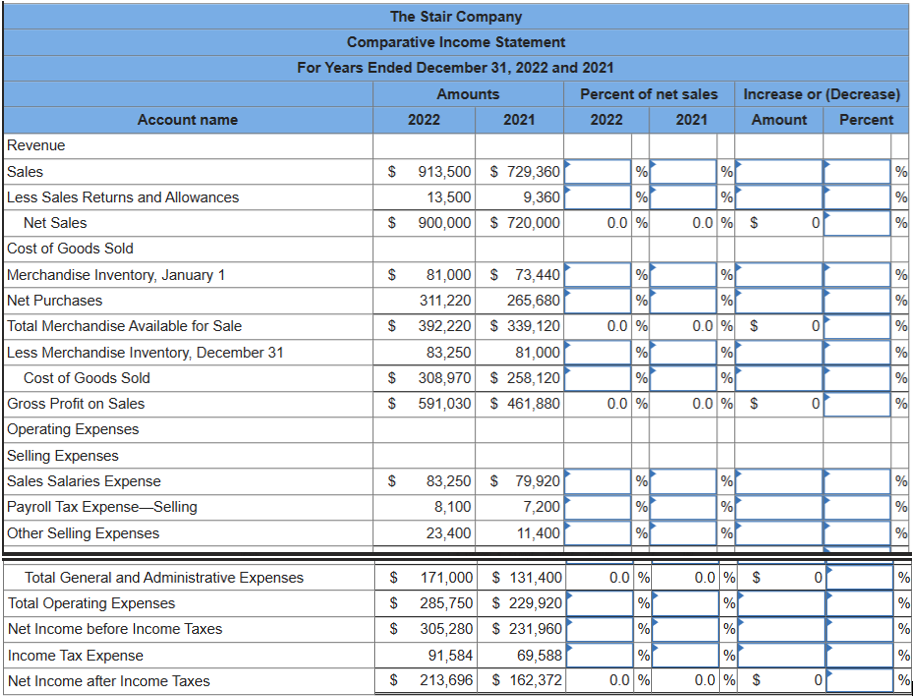Image resolution: width=915 pixels, height=696 pixels.
Task: Click Increase Percent cell for Net Income after Income Taxes
Action: (855, 680)
